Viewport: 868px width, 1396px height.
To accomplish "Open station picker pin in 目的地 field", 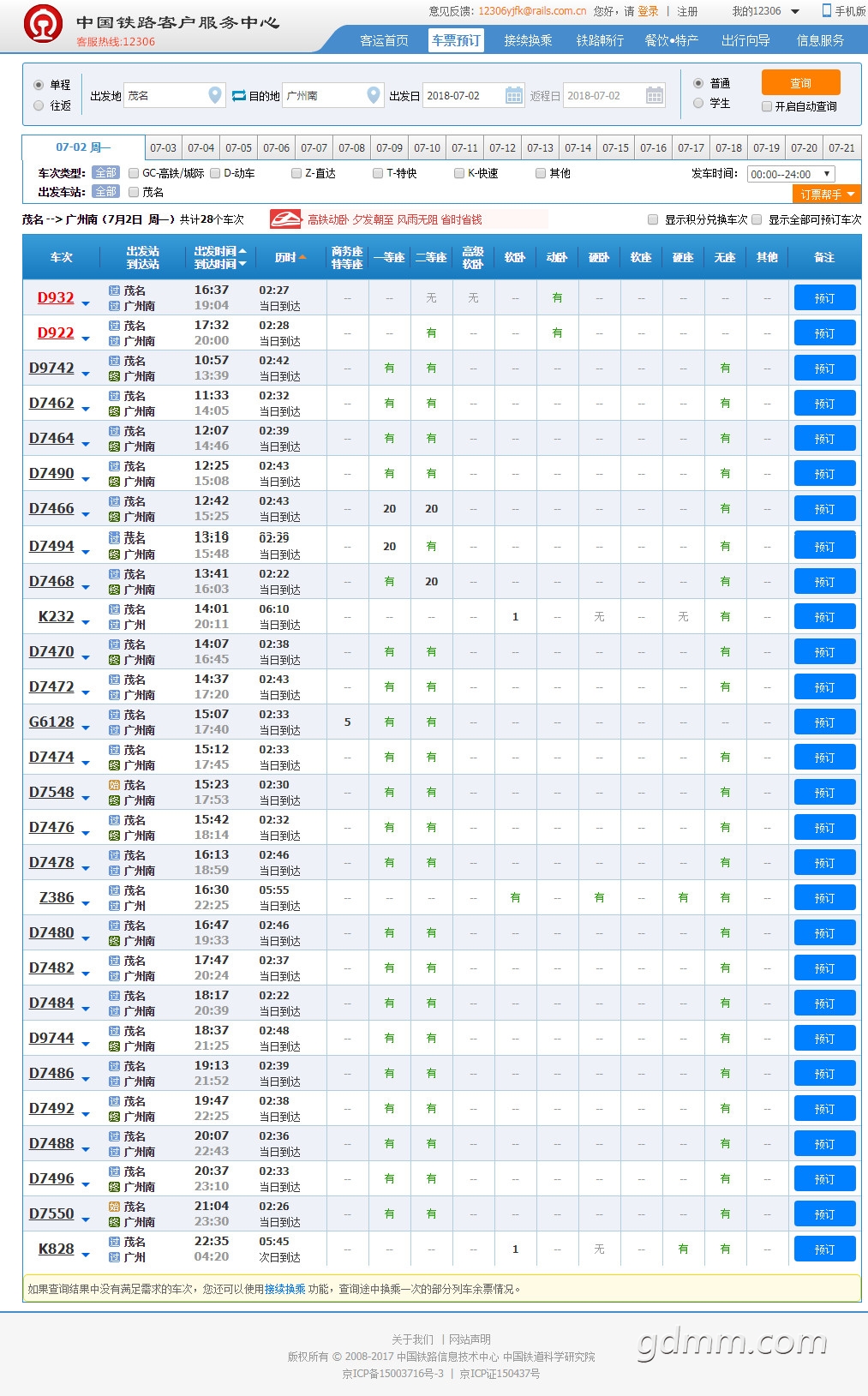I will point(374,95).
